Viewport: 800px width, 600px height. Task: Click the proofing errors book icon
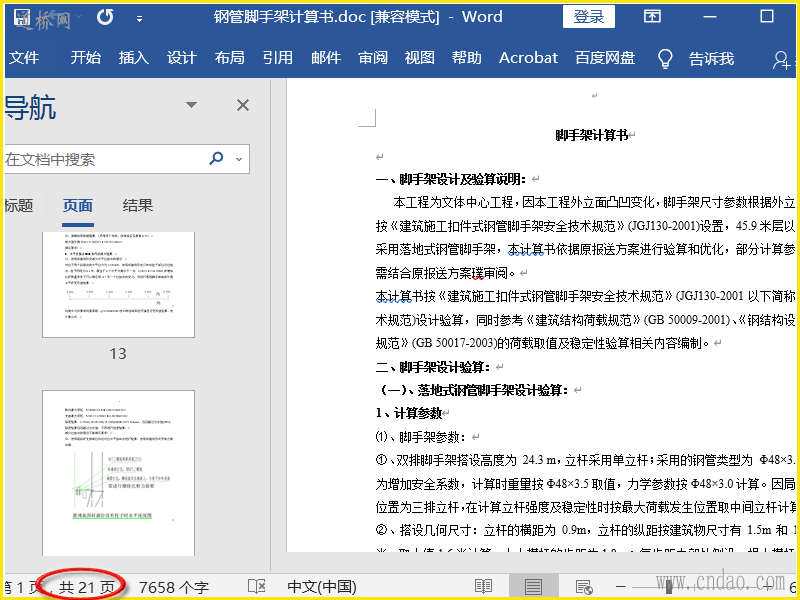[256, 587]
